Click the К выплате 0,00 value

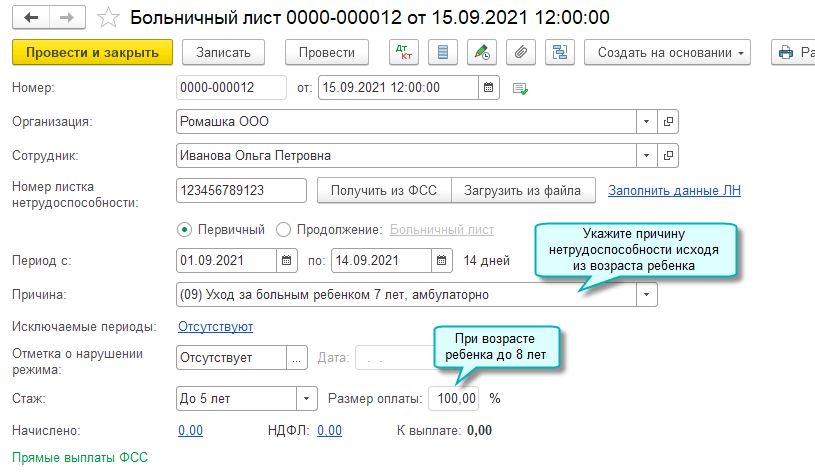coord(479,430)
